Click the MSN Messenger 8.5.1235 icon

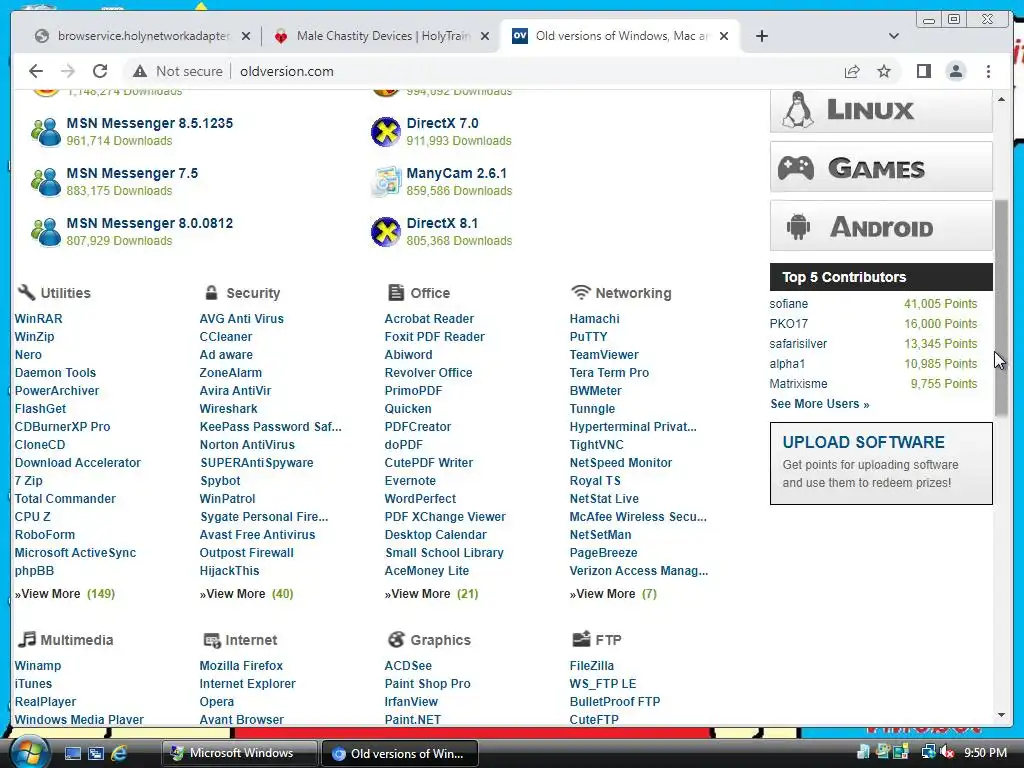tap(46, 132)
